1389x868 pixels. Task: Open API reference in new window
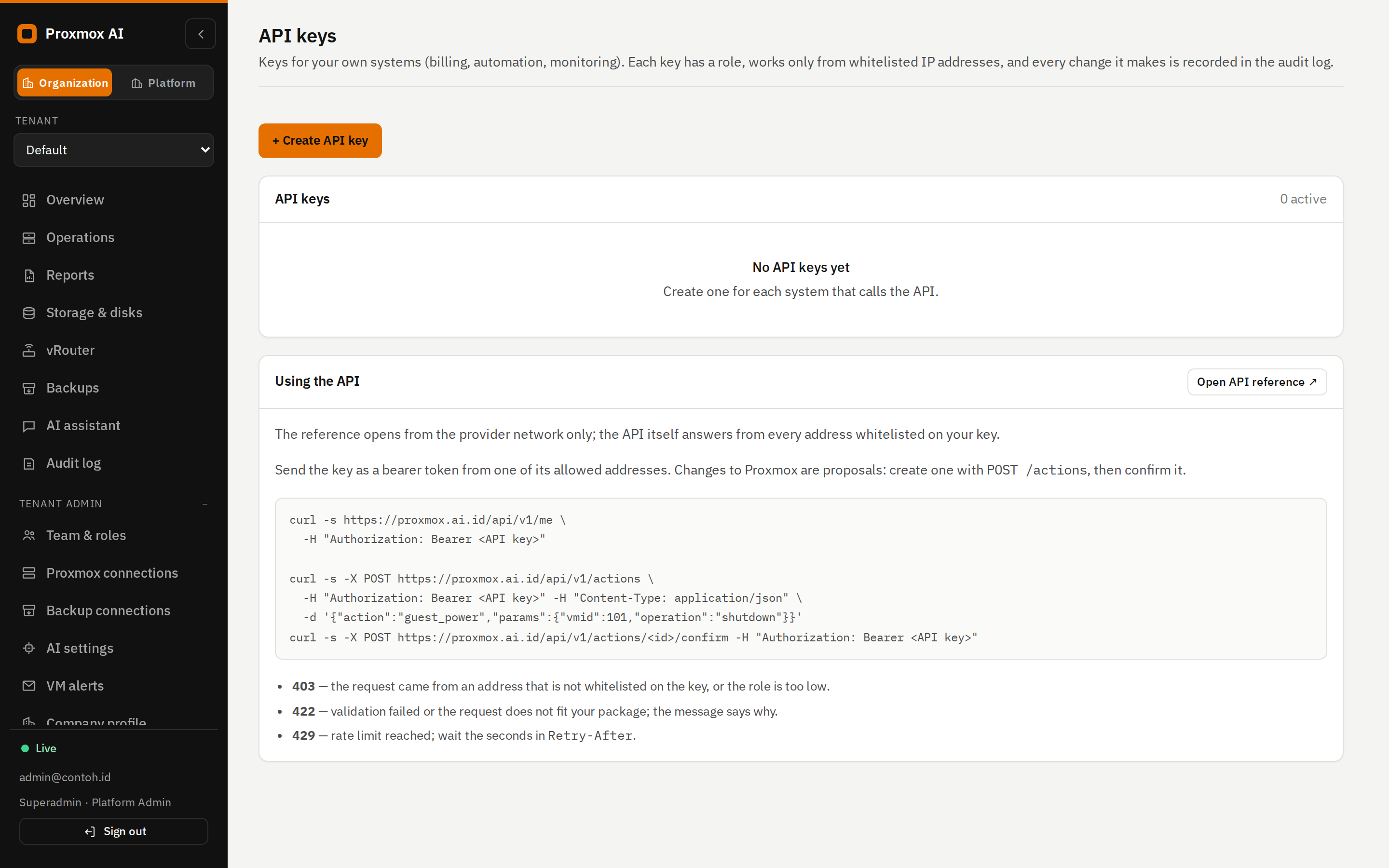tap(1257, 382)
